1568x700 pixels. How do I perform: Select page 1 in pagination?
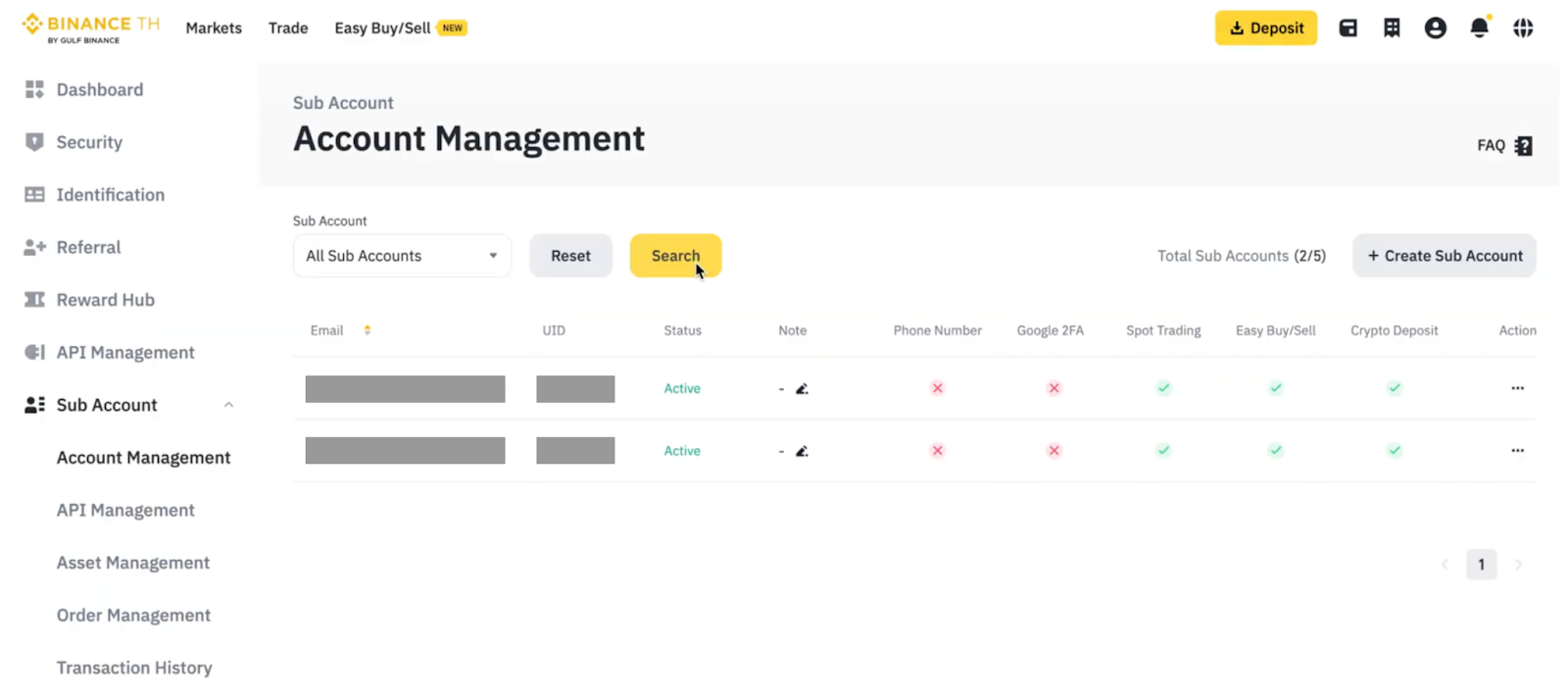pos(1481,565)
